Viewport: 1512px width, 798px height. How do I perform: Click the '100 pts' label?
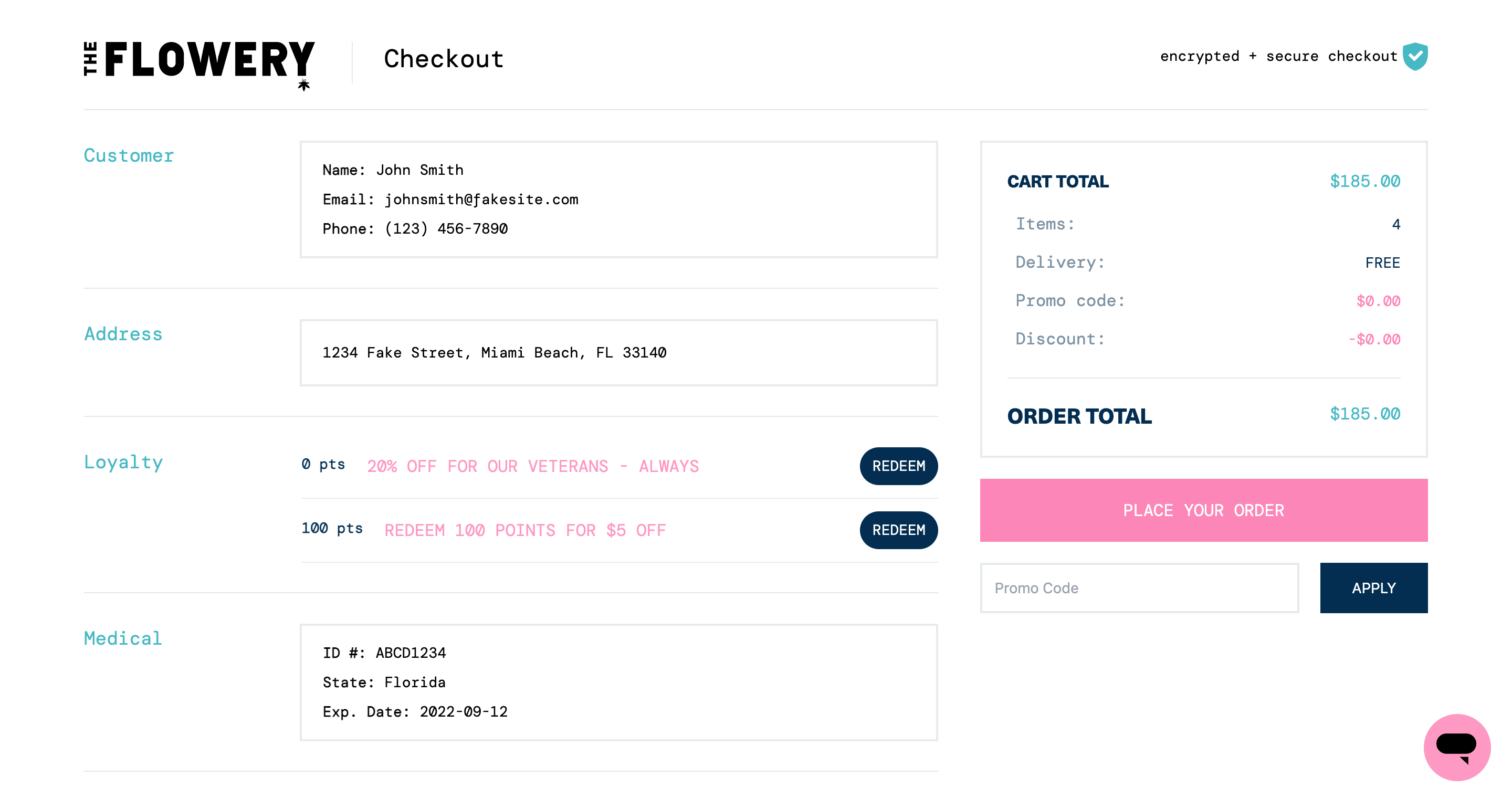point(332,528)
